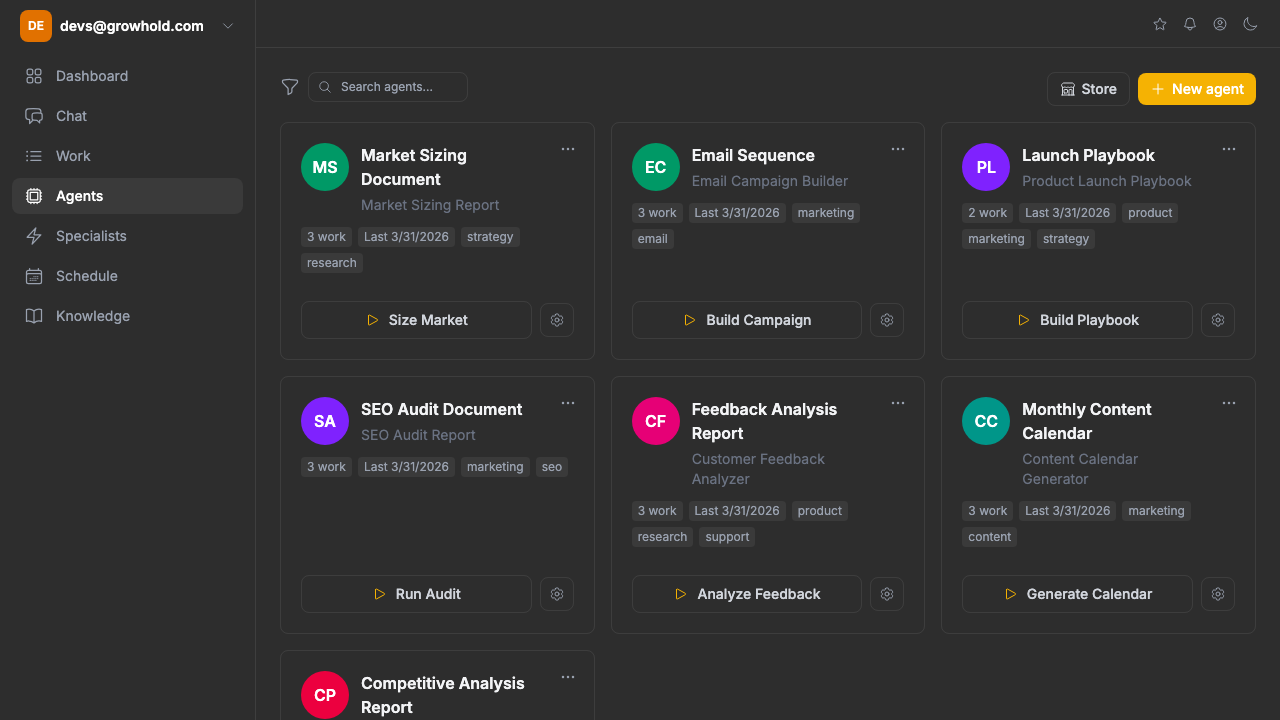1280x720 pixels.
Task: Expand the devs@growhold.com account dropdown
Action: 228,26
